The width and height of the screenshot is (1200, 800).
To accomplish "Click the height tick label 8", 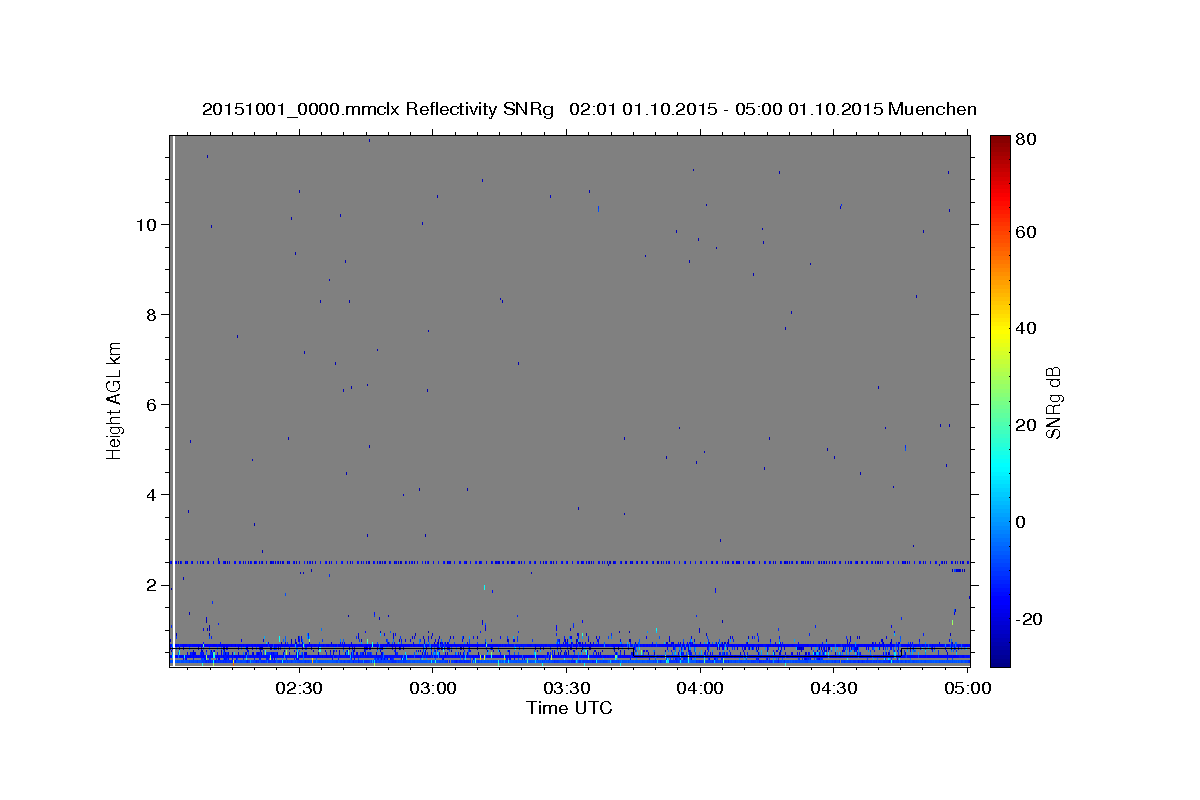I will pyautogui.click(x=150, y=314).
